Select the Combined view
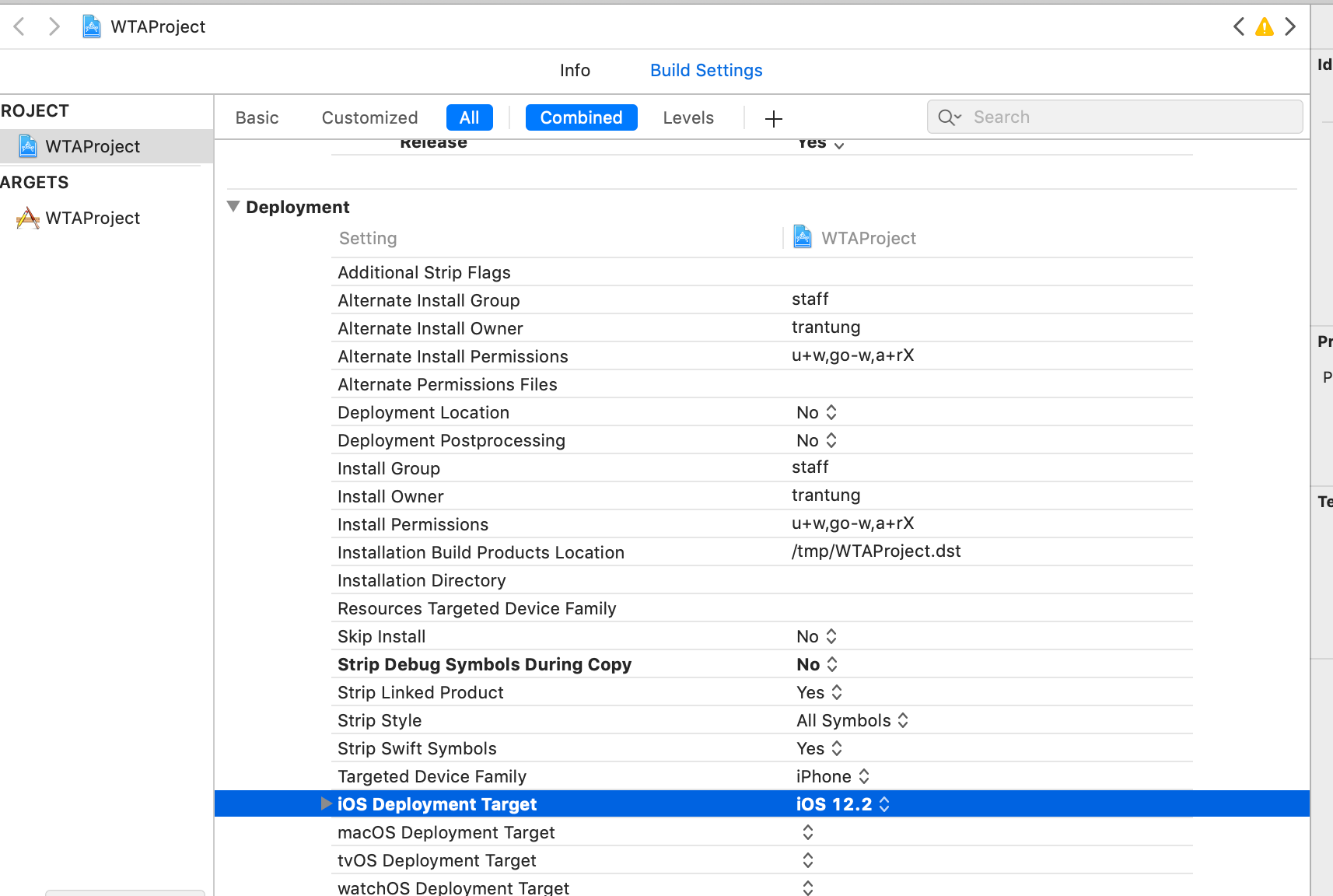 pos(582,117)
